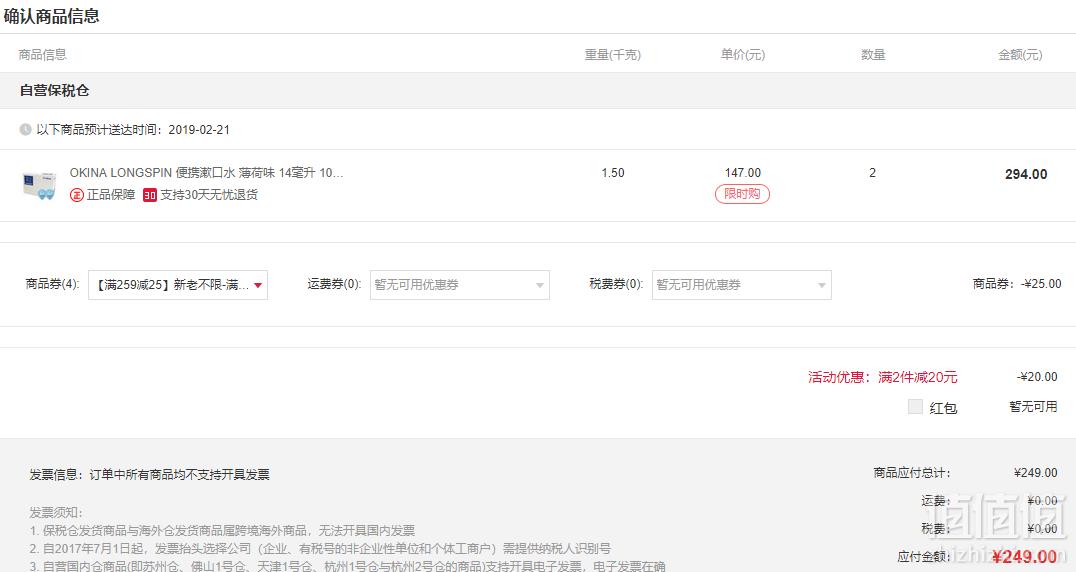Click the 发票须知 heading
The image size is (1076, 572).
tap(56, 512)
